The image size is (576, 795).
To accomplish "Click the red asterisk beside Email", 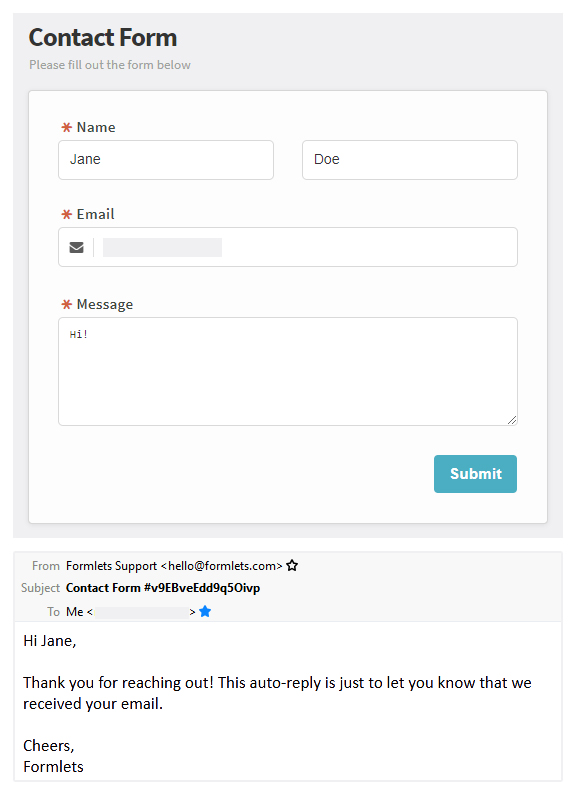I will coord(66,214).
